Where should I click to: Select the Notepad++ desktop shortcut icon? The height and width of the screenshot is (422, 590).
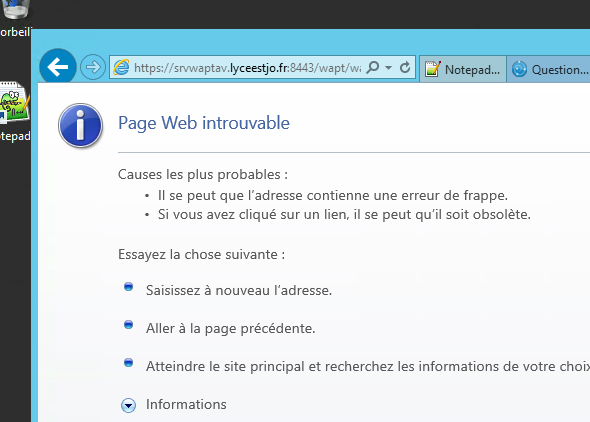point(14,102)
